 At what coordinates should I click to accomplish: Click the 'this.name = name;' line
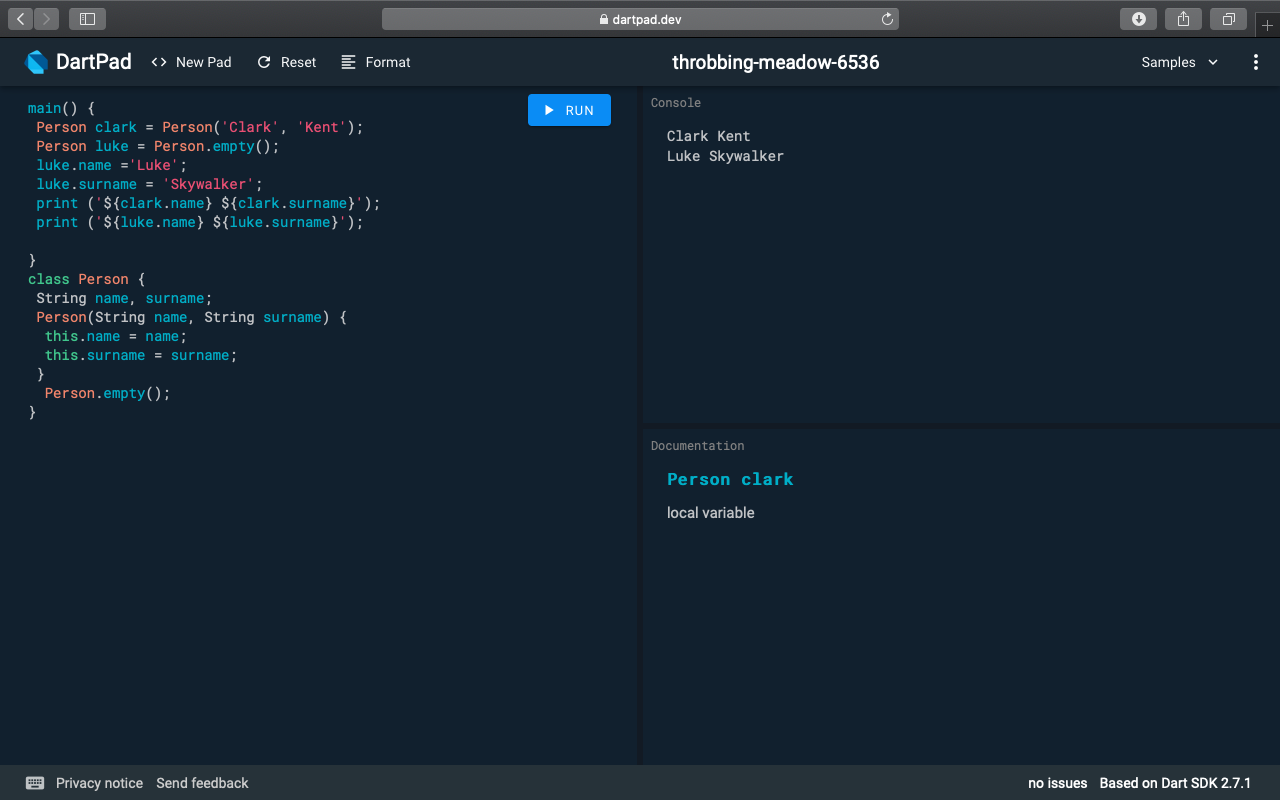click(x=116, y=336)
